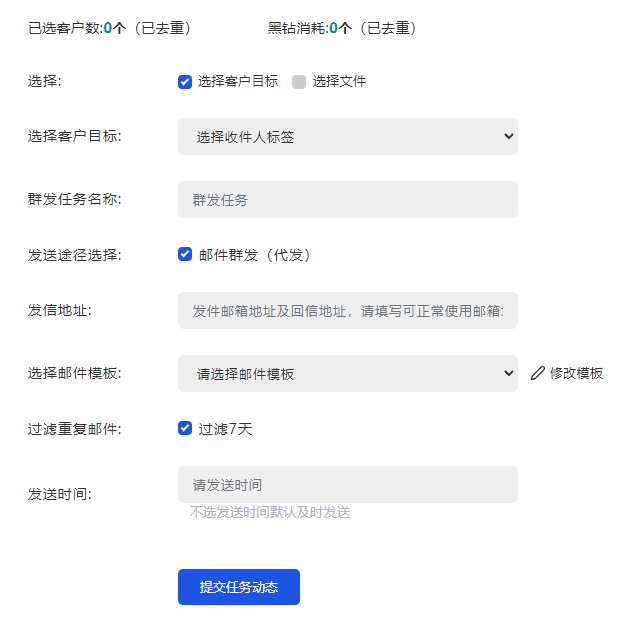Toggle the 选择客户目标 checkbox
Image resolution: width=618 pixels, height=625 pixels.
[x=185, y=82]
